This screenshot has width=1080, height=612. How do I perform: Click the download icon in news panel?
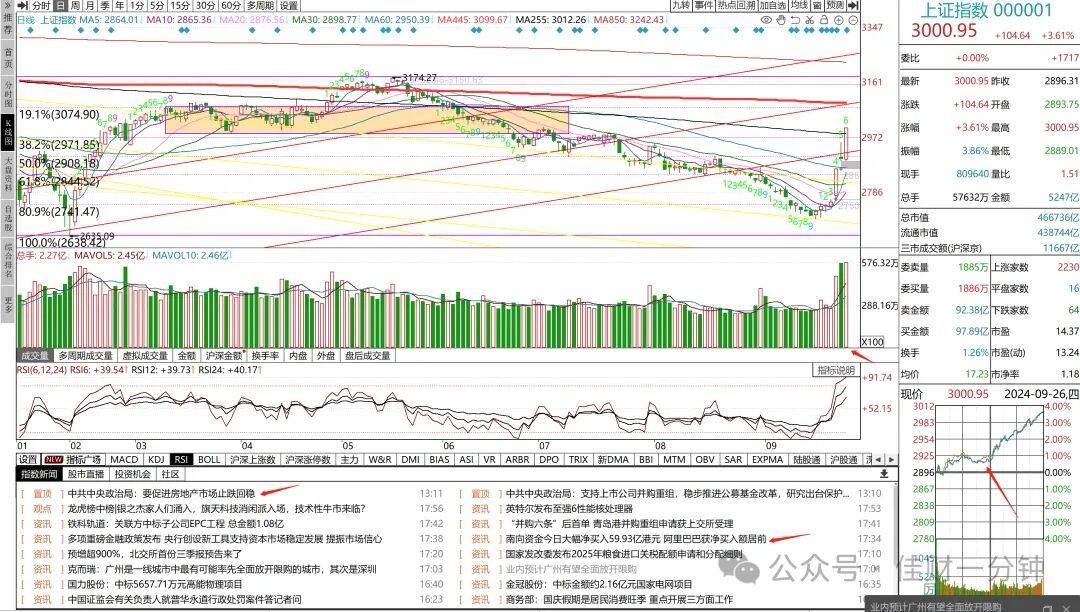tap(884, 474)
